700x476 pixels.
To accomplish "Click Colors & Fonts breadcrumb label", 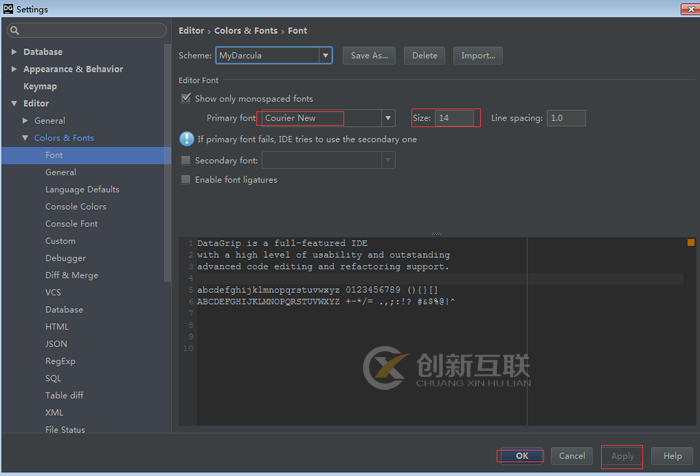I will 246,30.
